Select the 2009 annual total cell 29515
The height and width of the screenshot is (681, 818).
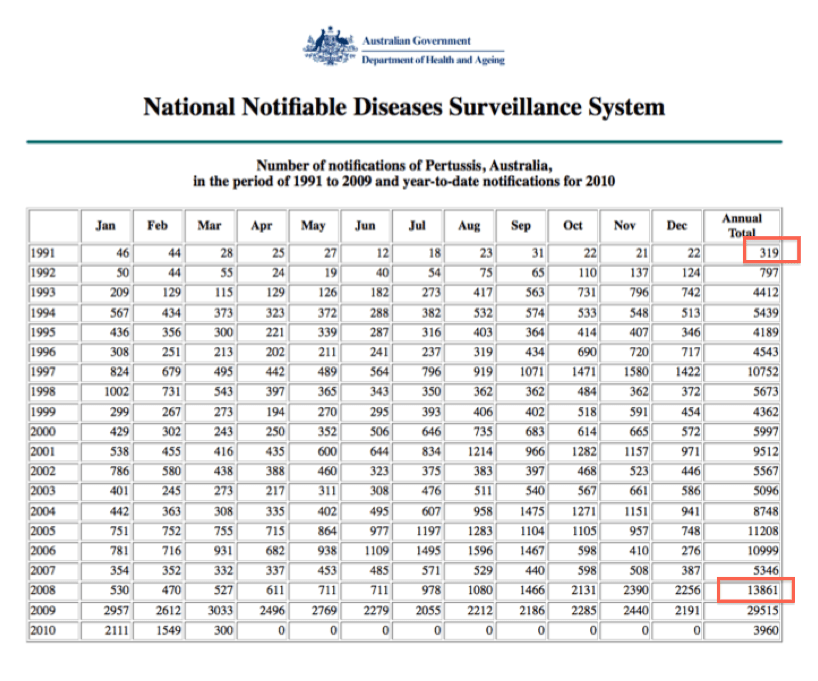coord(759,610)
